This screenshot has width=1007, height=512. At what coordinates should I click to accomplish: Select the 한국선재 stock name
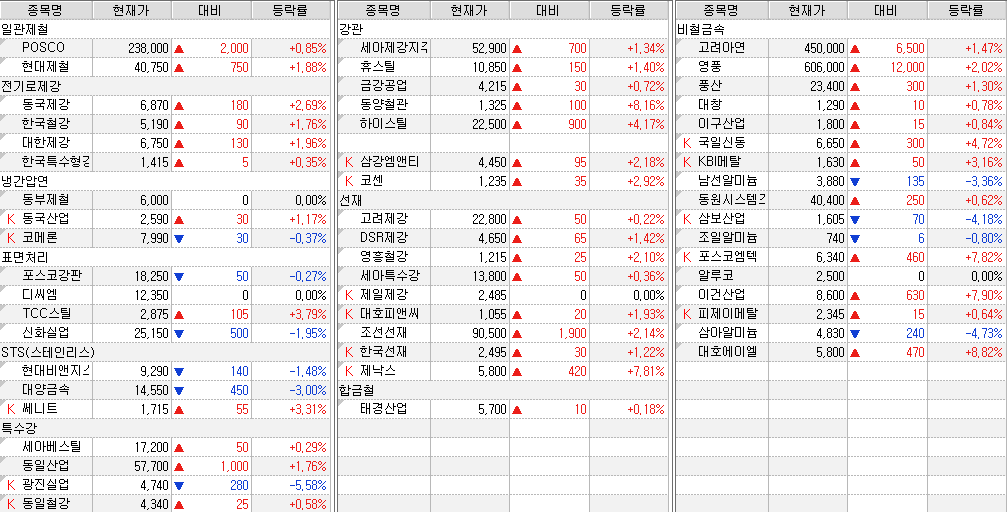tap(383, 351)
